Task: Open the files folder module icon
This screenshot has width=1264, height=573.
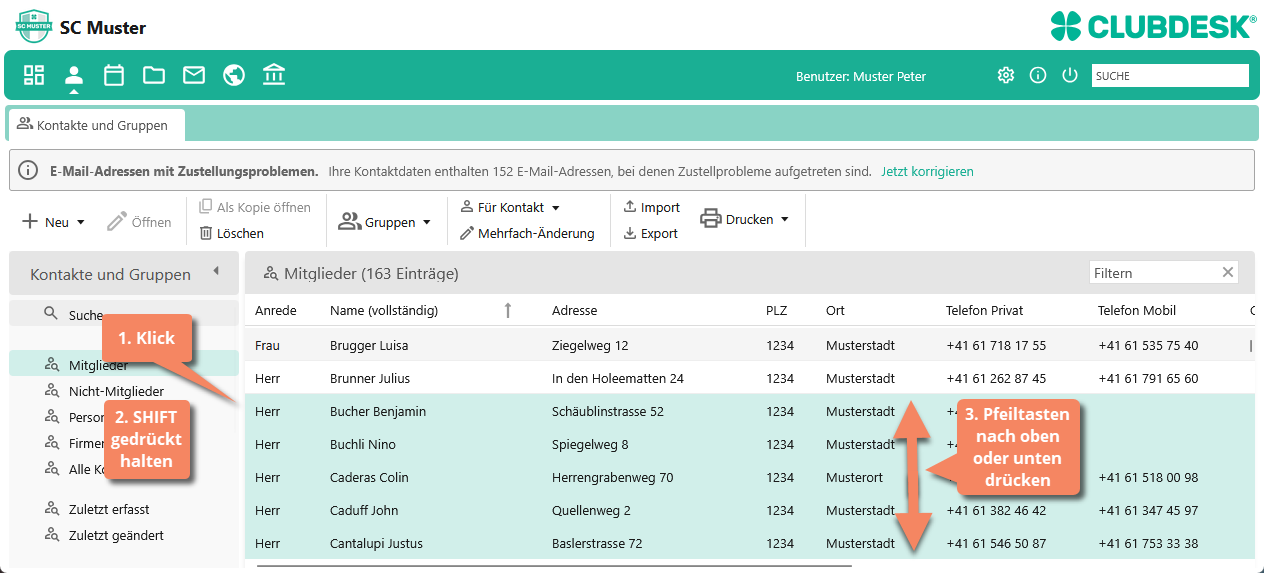Action: (x=154, y=75)
